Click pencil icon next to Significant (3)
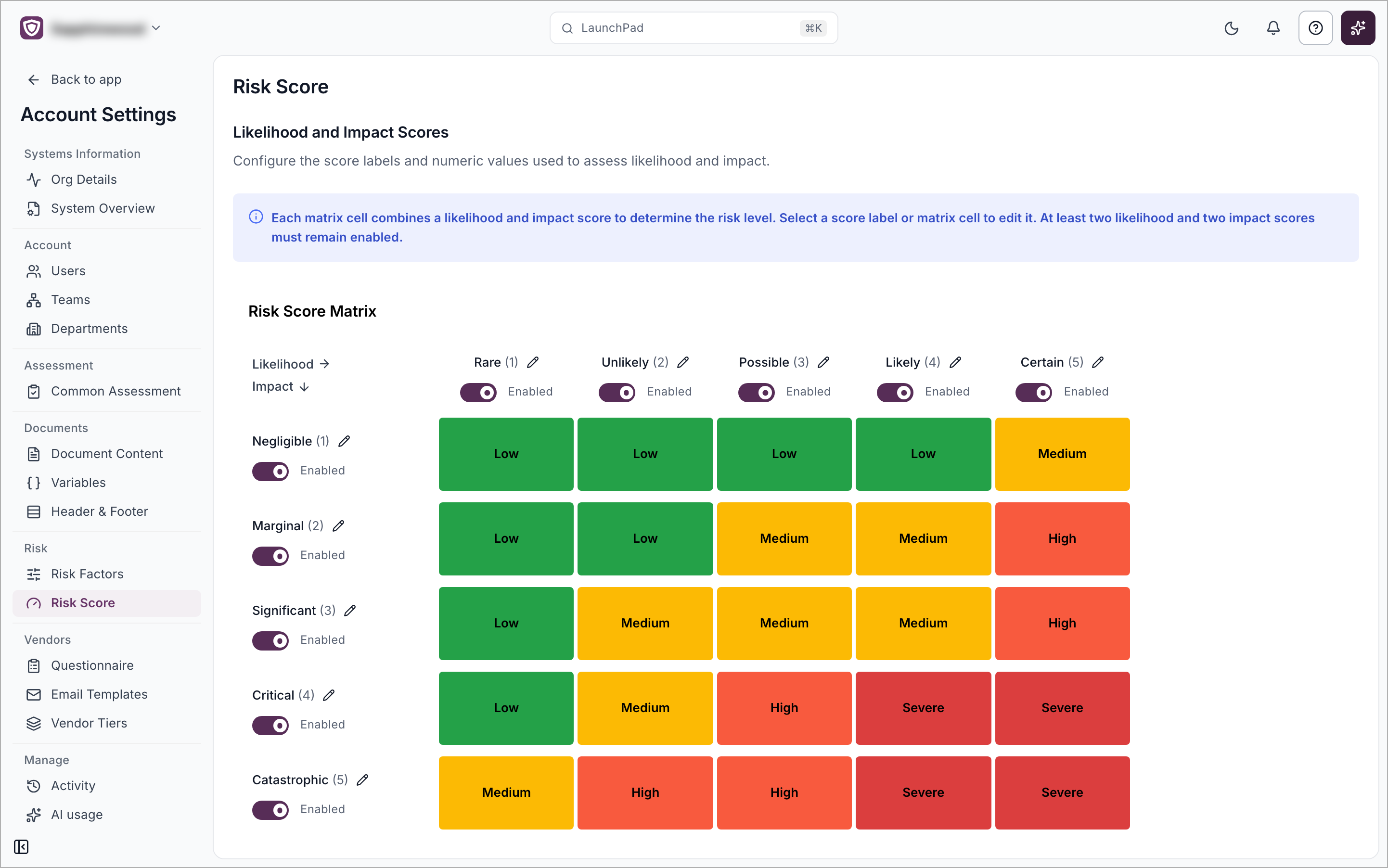This screenshot has width=1388, height=868. [x=350, y=610]
